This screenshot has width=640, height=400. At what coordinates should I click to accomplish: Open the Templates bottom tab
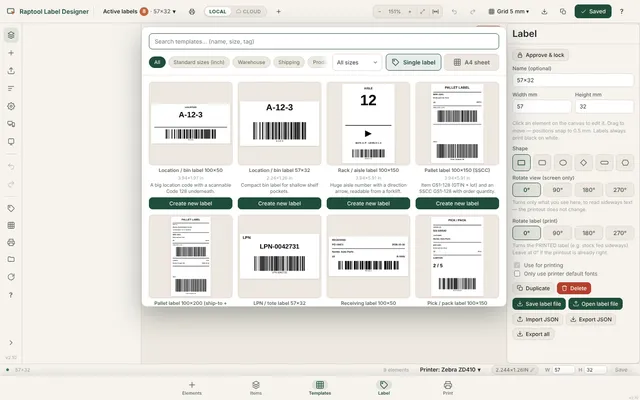click(x=320, y=388)
